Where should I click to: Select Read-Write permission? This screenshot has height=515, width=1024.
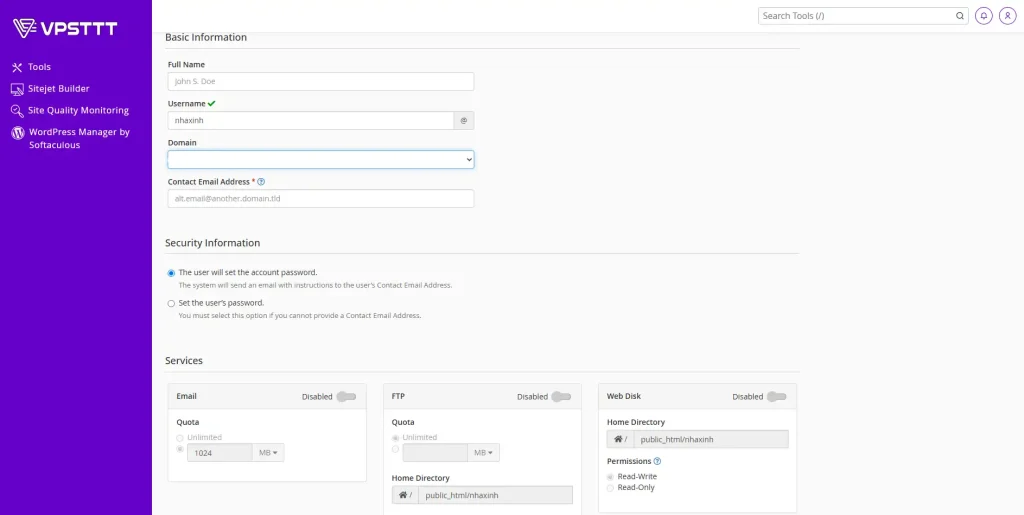(x=611, y=476)
